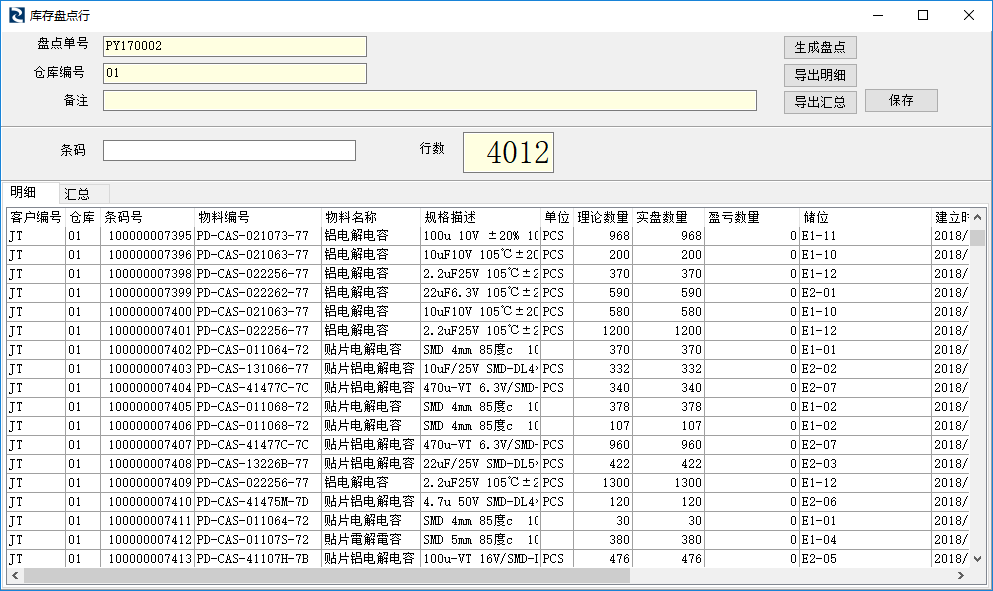The image size is (993, 591).
Task: Click into the 备注 remarks field
Action: (x=429, y=100)
